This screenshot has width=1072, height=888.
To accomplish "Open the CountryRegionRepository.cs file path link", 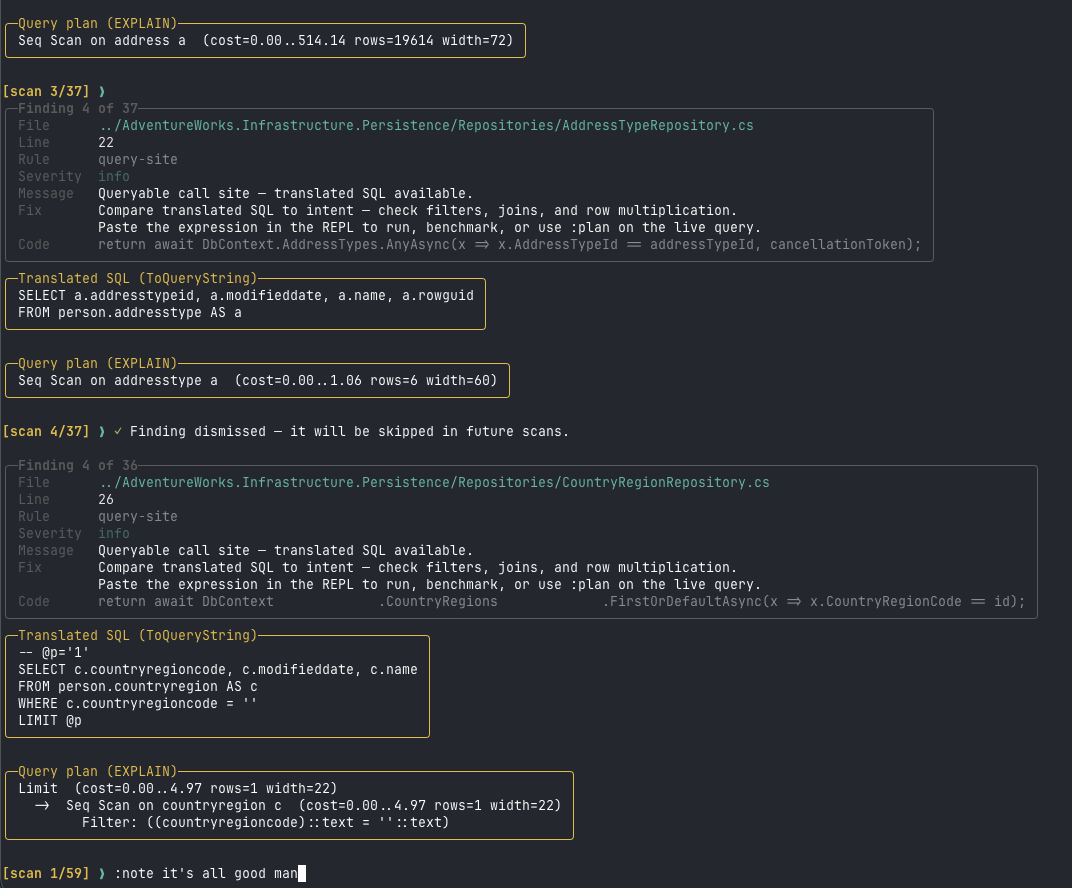I will (x=434, y=483).
